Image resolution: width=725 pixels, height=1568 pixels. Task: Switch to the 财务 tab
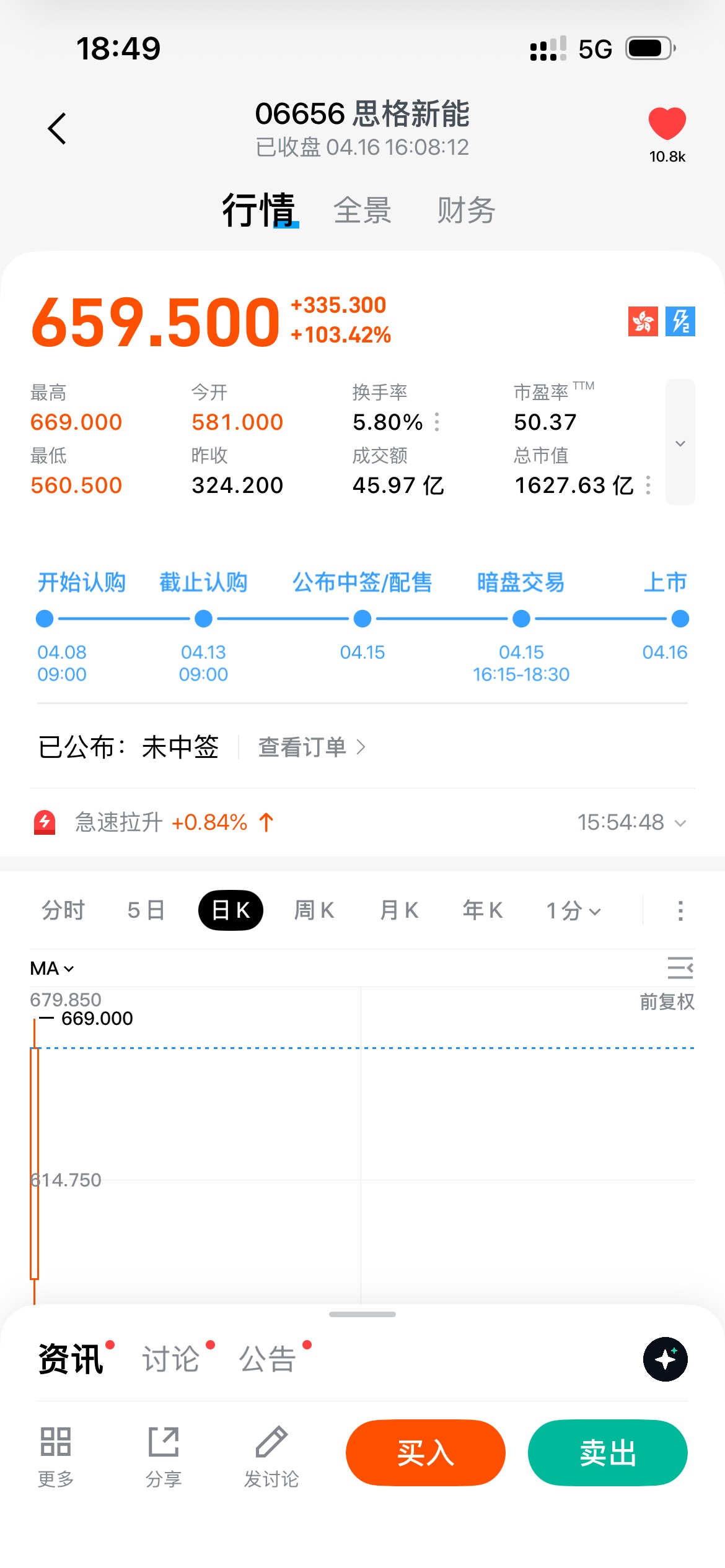[466, 211]
